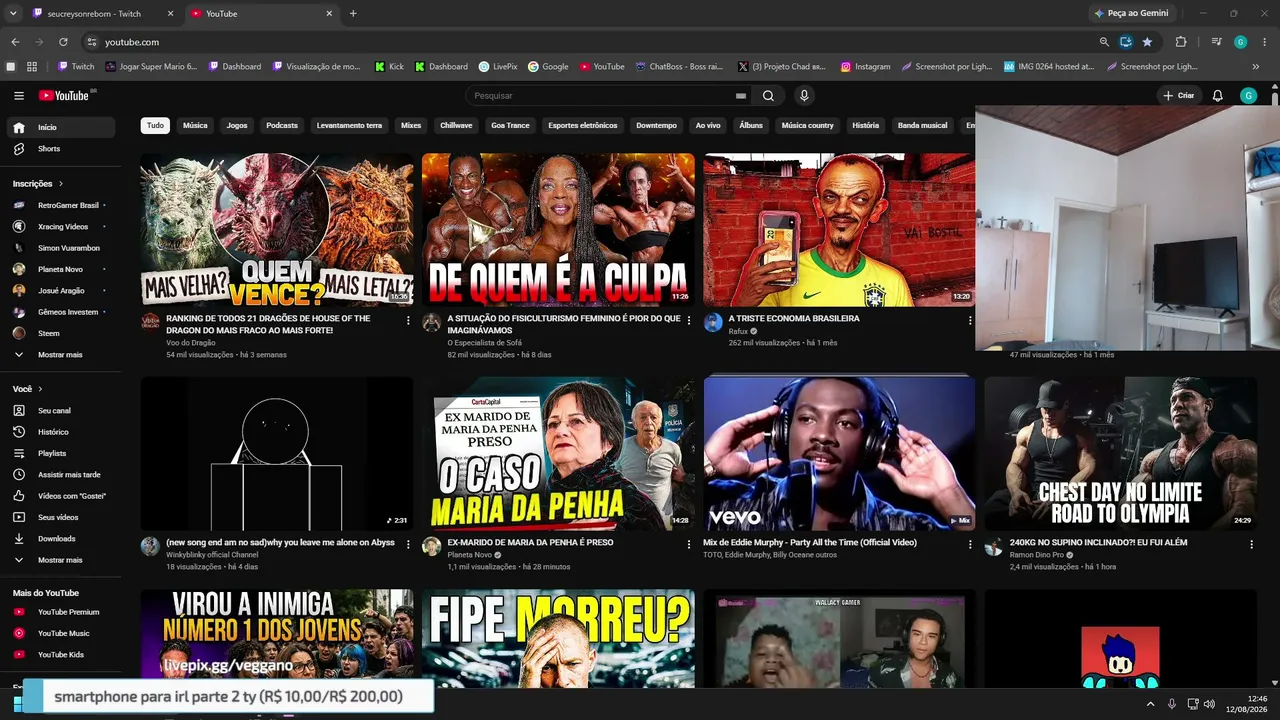Open options menu for Eddie Murphy mix

click(970, 545)
